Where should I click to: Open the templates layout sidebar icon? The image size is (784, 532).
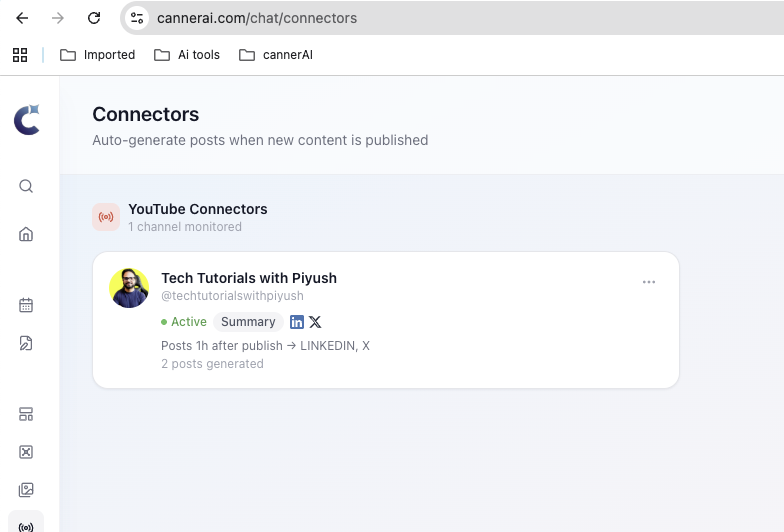26,414
